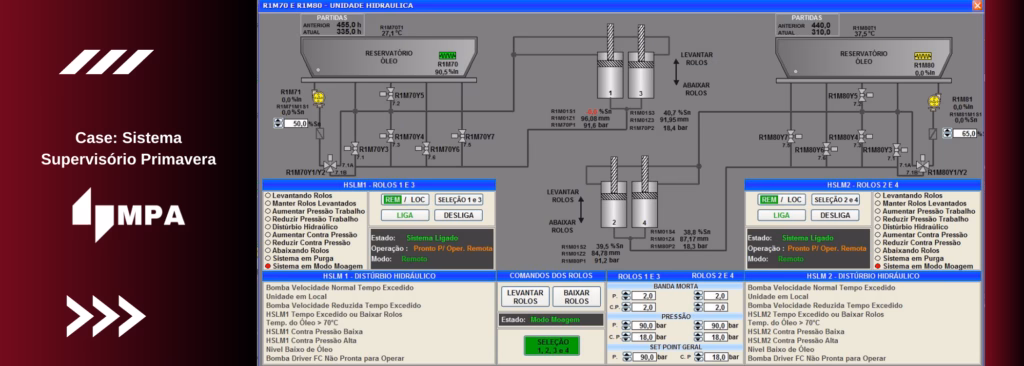Click R1M71 50,0 setpoint input field
The image size is (1024, 366).
pos(296,123)
